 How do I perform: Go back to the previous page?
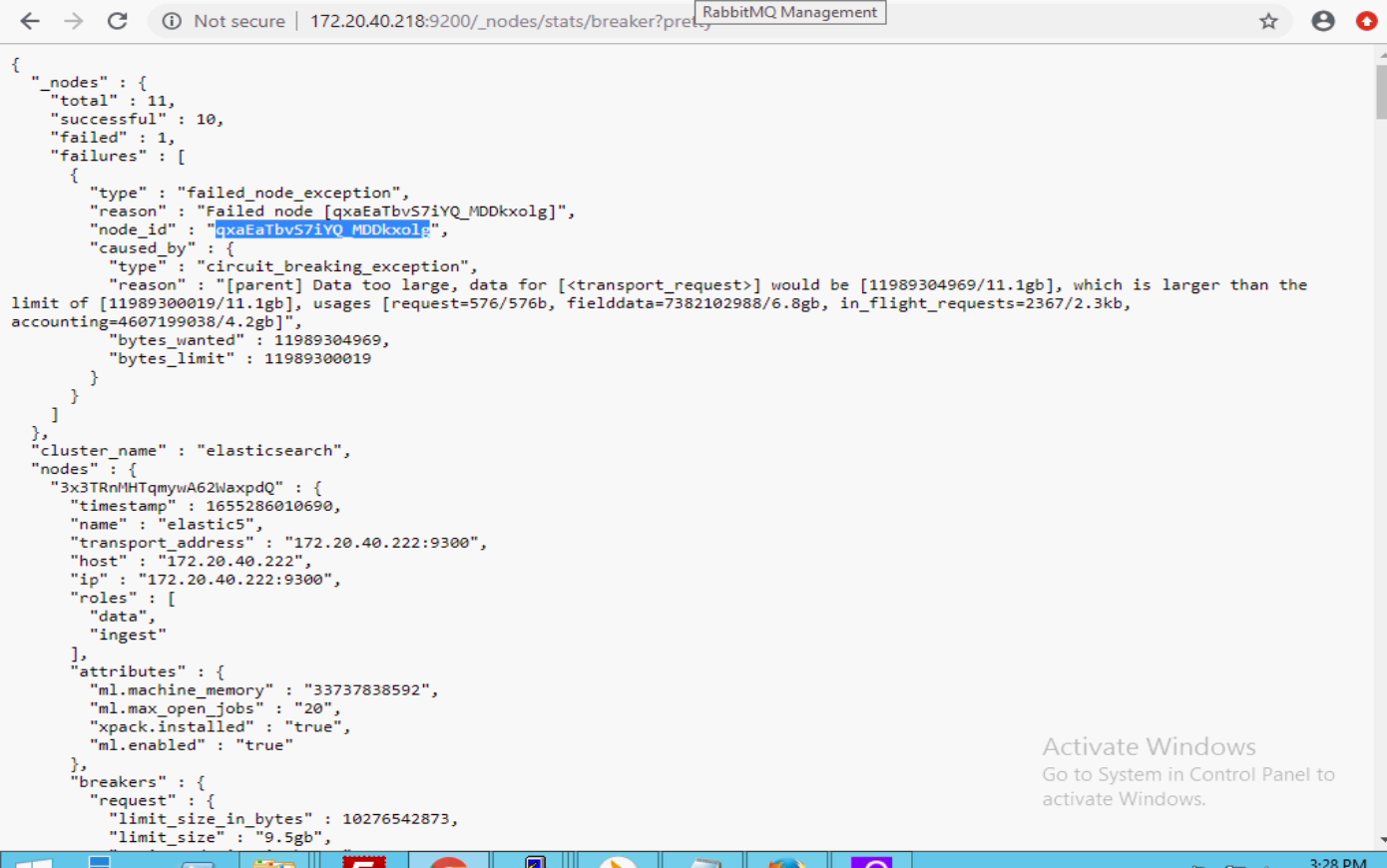tap(30, 21)
